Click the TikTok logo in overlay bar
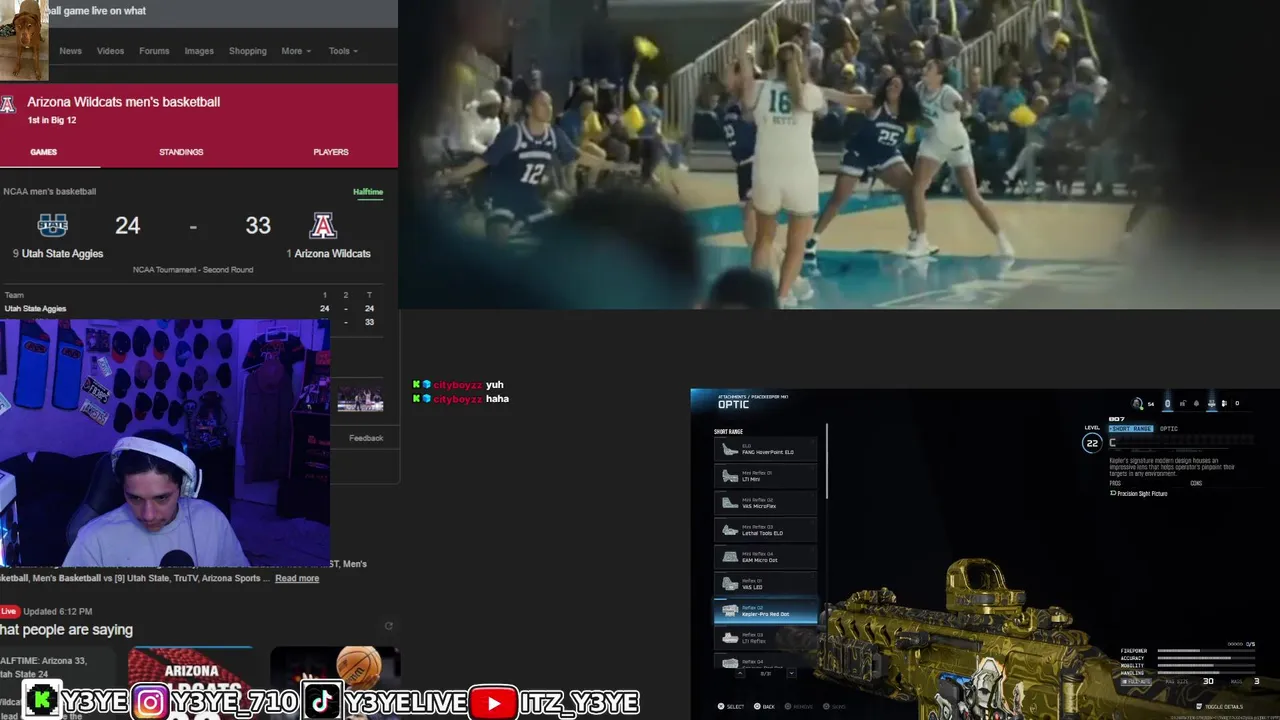The height and width of the screenshot is (720, 1280). pos(321,702)
